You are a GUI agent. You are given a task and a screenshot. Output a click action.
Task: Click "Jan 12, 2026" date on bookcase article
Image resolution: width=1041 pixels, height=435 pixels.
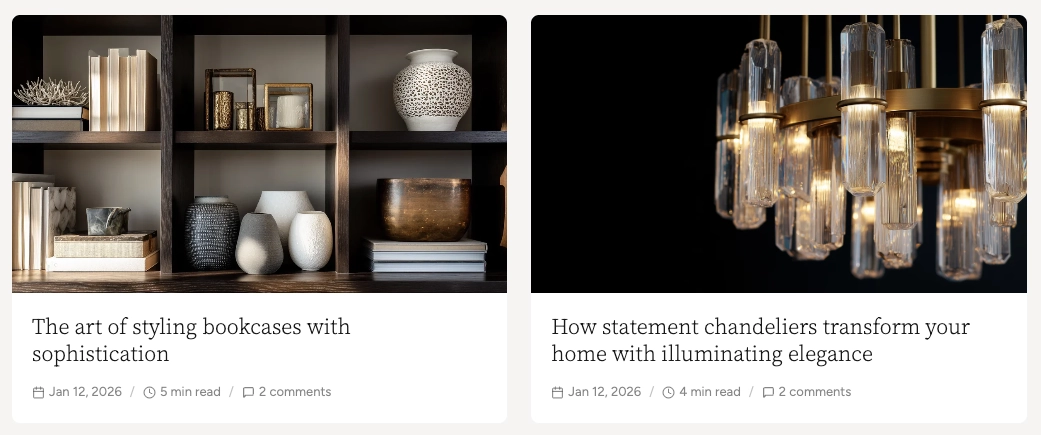click(86, 392)
